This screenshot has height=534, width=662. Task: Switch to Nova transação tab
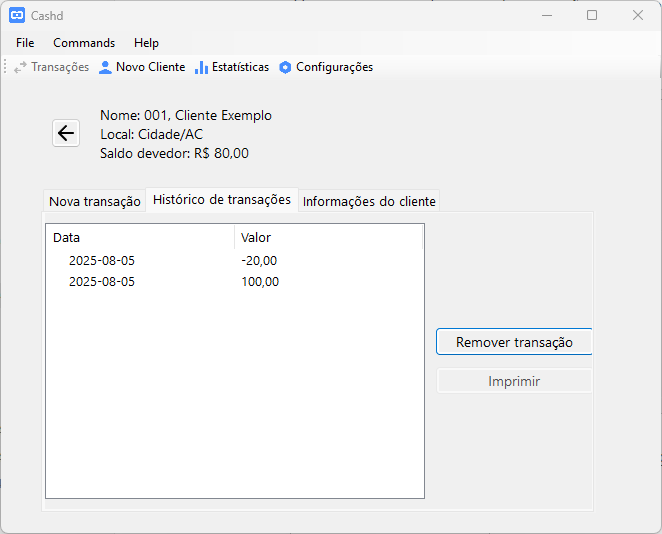coord(95,201)
